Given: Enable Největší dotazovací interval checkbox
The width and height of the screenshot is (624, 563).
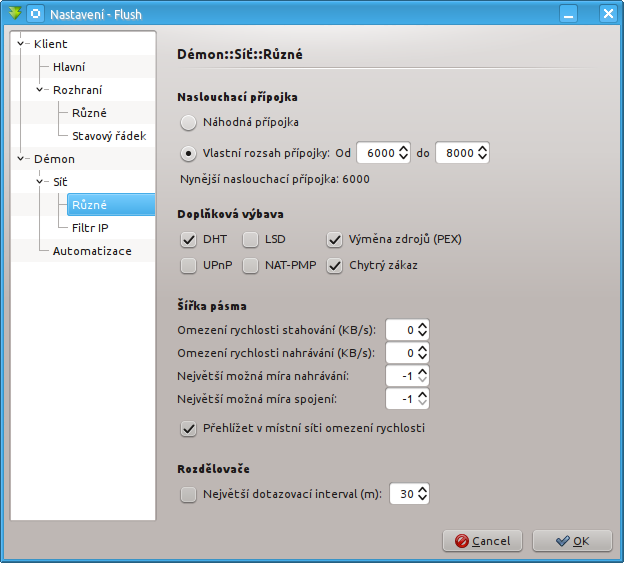Looking at the screenshot, I should (x=188, y=495).
